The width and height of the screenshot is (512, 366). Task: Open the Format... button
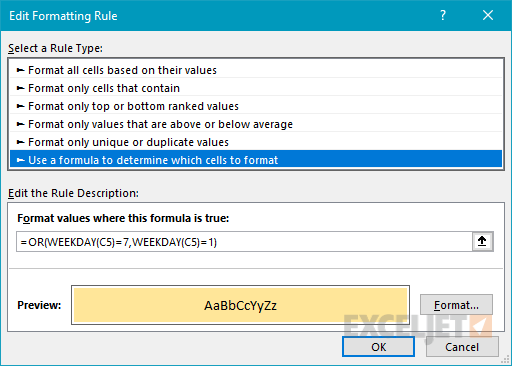[x=456, y=305]
